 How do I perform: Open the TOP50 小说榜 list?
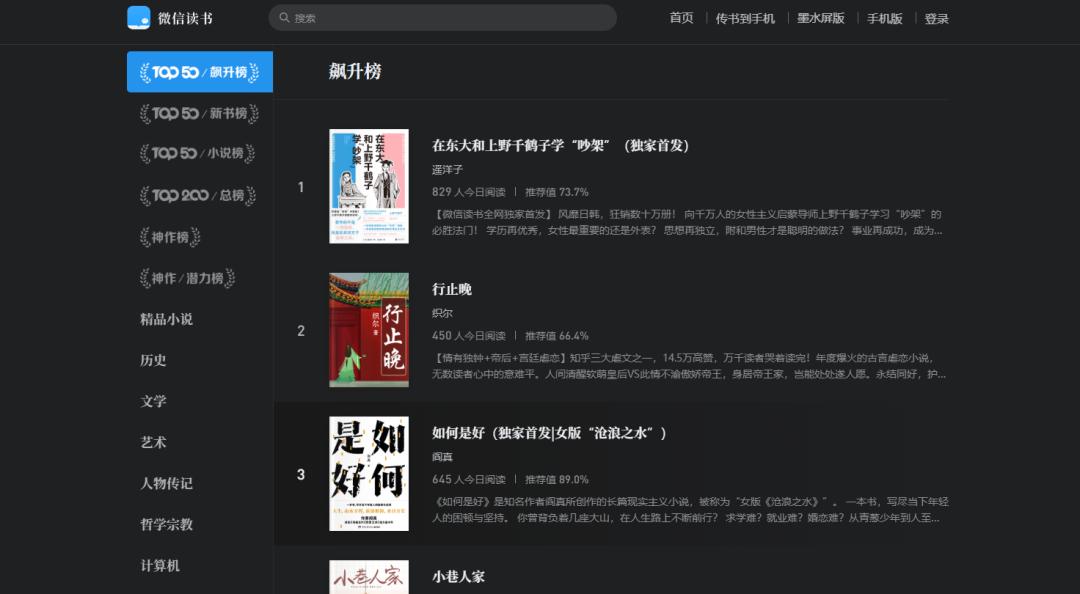tap(199, 154)
